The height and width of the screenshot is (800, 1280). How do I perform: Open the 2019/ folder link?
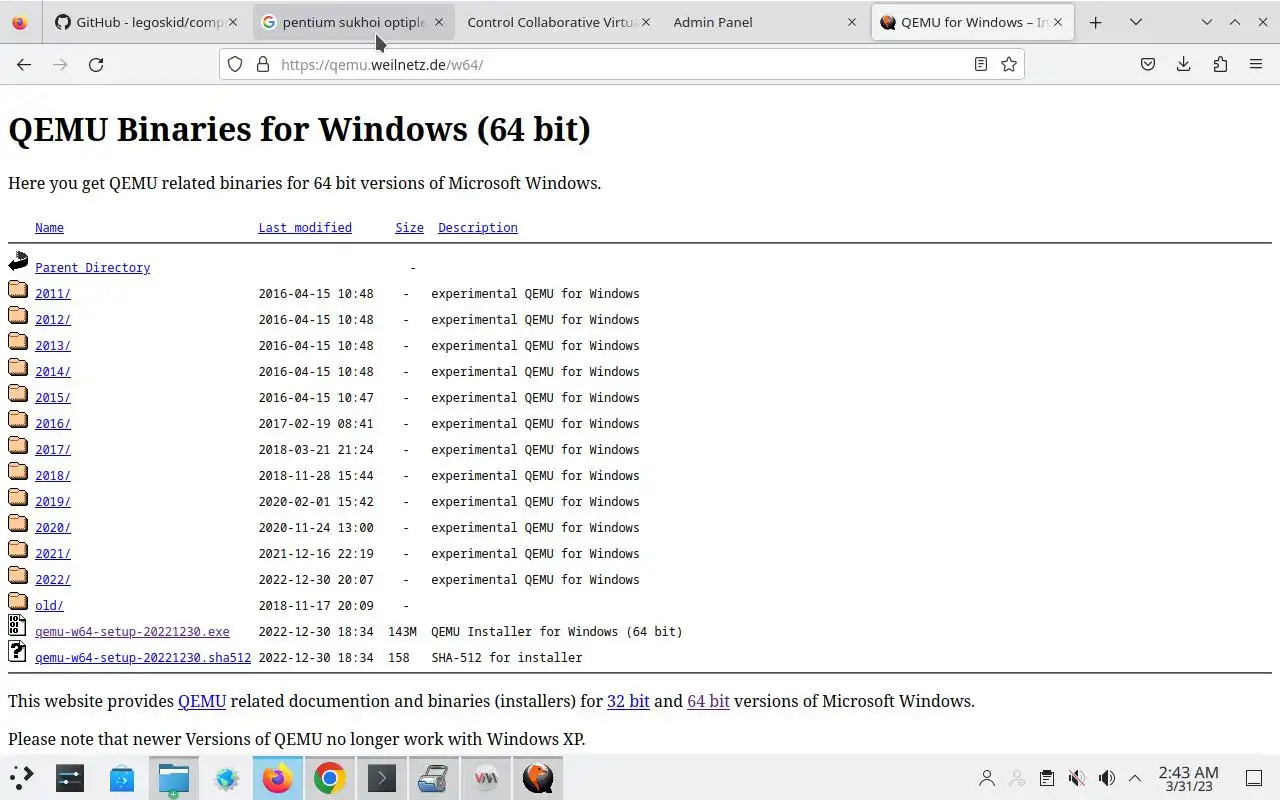(x=53, y=502)
